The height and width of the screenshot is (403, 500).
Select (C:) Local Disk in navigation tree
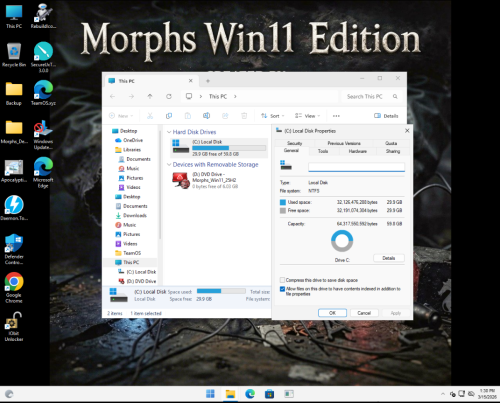coord(137,272)
